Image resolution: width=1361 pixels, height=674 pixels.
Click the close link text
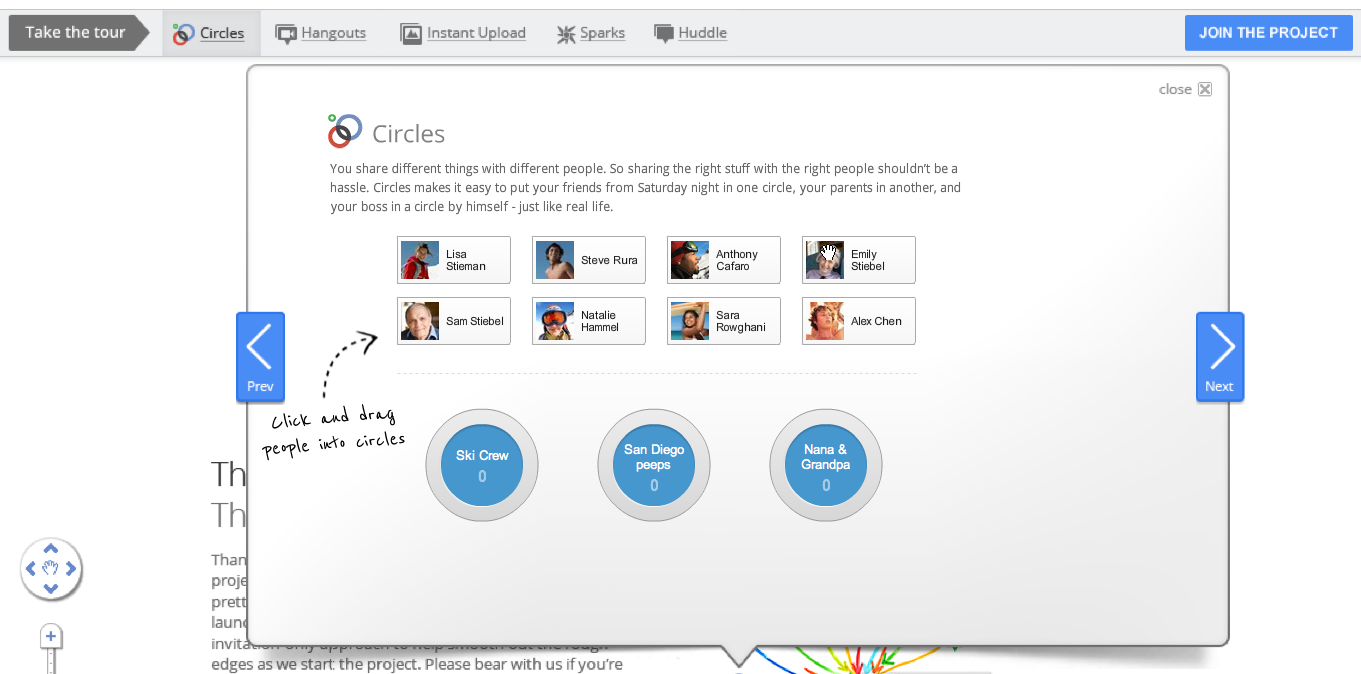click(x=1175, y=89)
